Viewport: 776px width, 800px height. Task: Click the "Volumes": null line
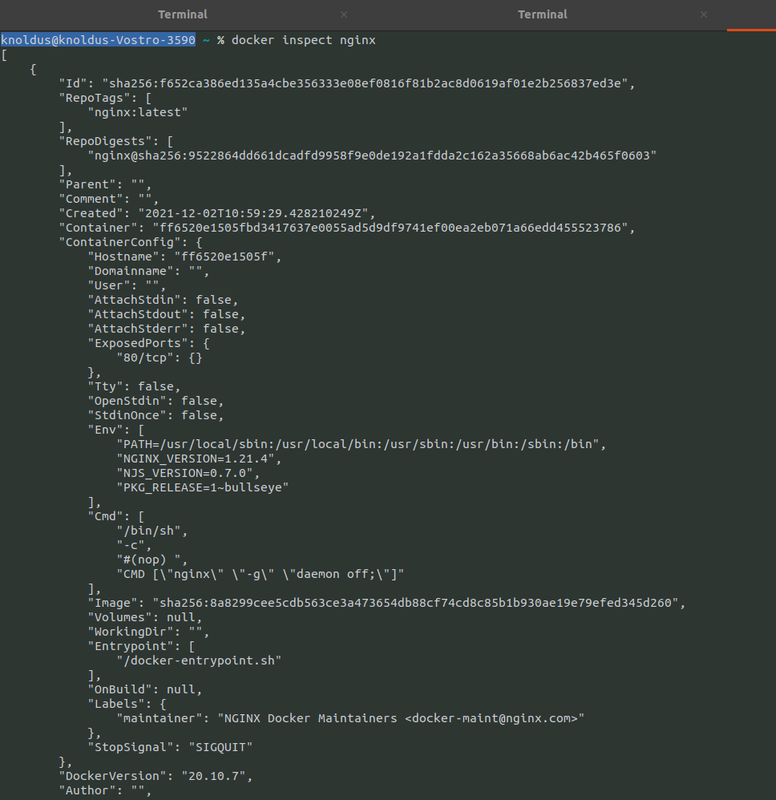coord(145,617)
